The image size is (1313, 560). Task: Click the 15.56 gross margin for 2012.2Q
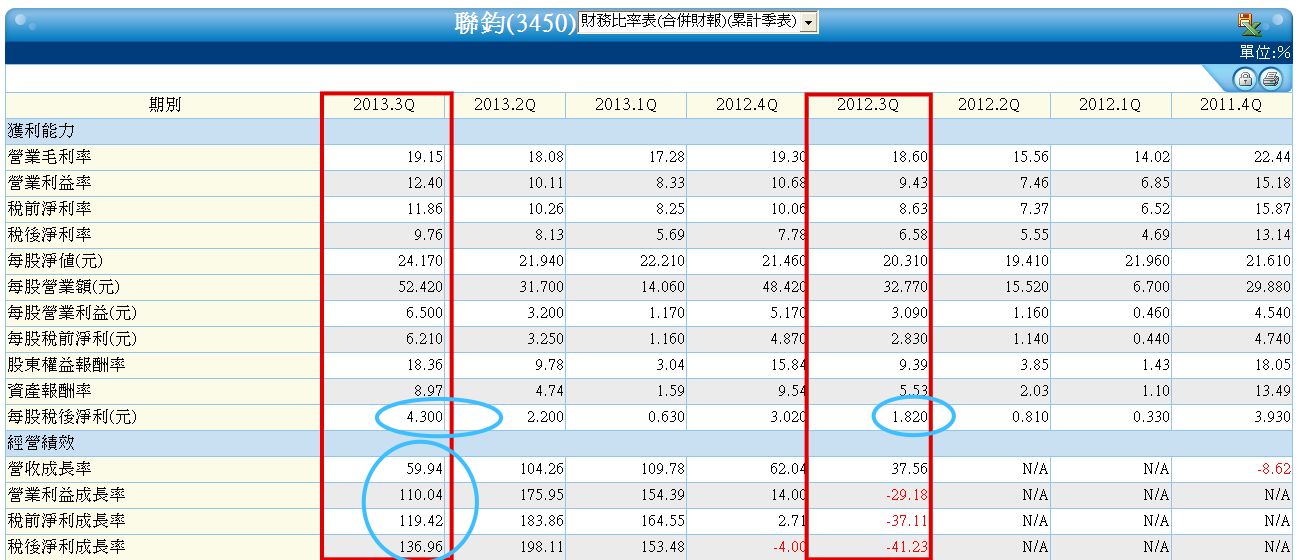(1029, 157)
